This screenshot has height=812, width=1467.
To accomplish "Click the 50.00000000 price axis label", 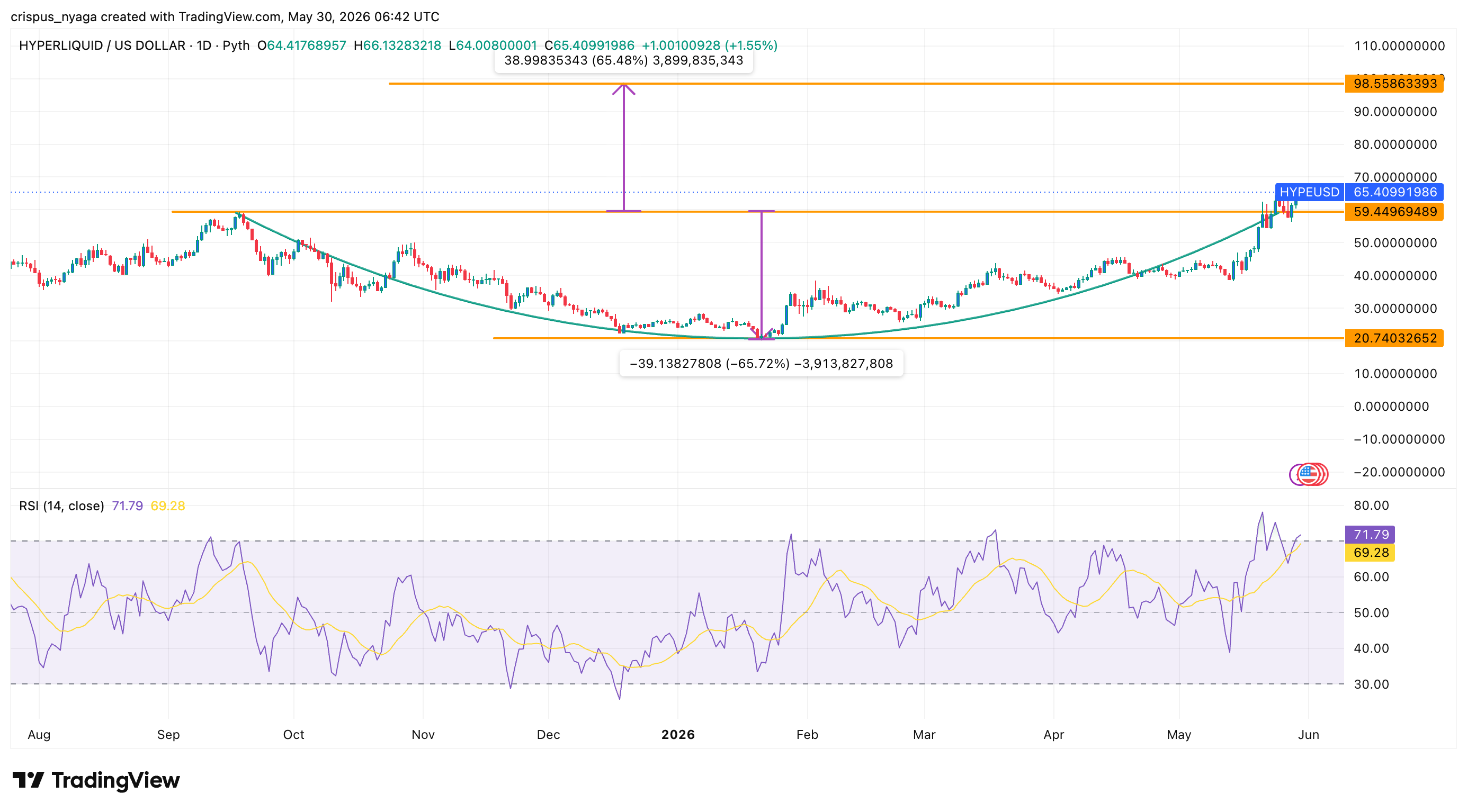I will (x=1396, y=243).
